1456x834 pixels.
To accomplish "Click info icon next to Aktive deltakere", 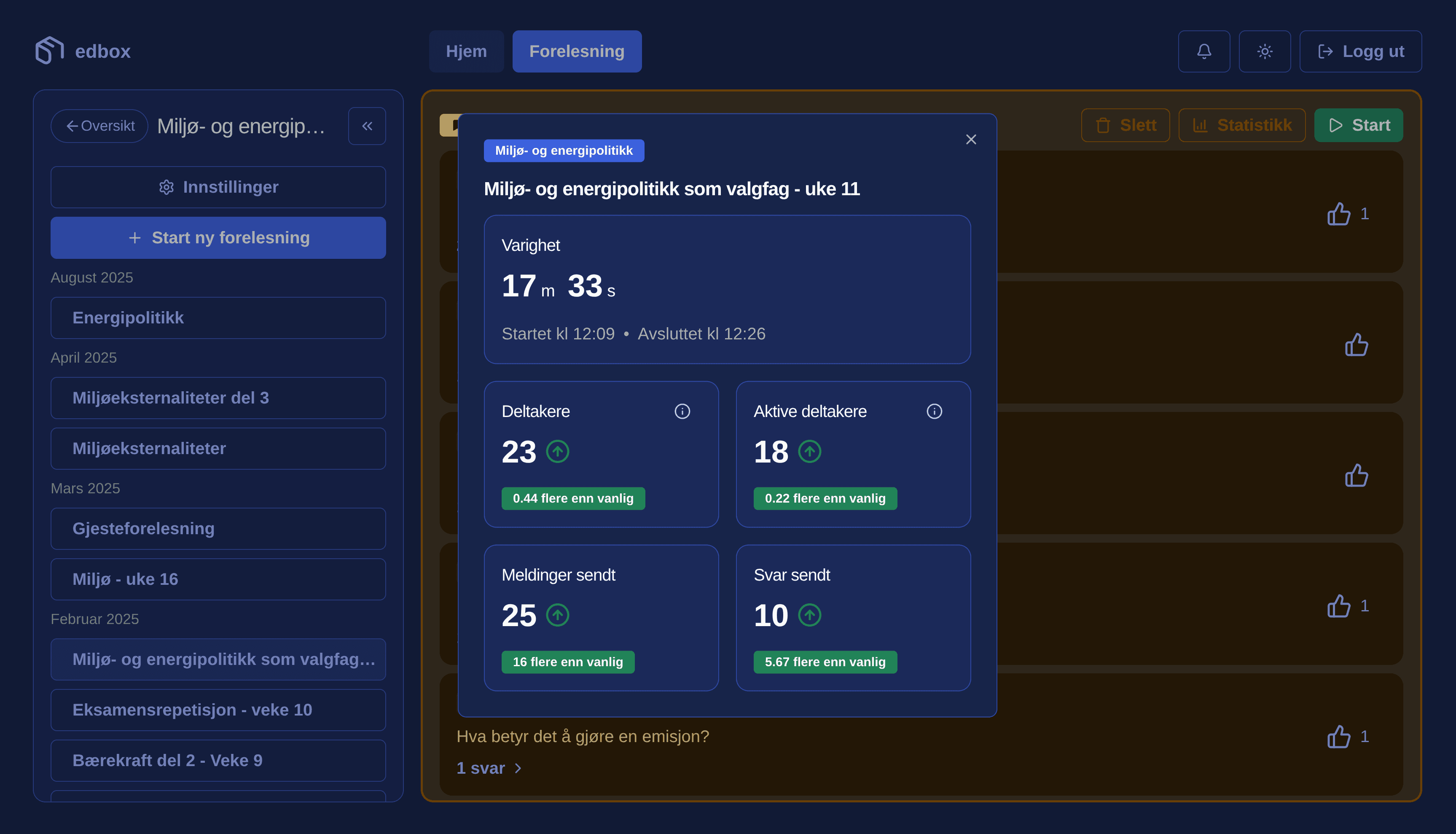I will pyautogui.click(x=934, y=411).
